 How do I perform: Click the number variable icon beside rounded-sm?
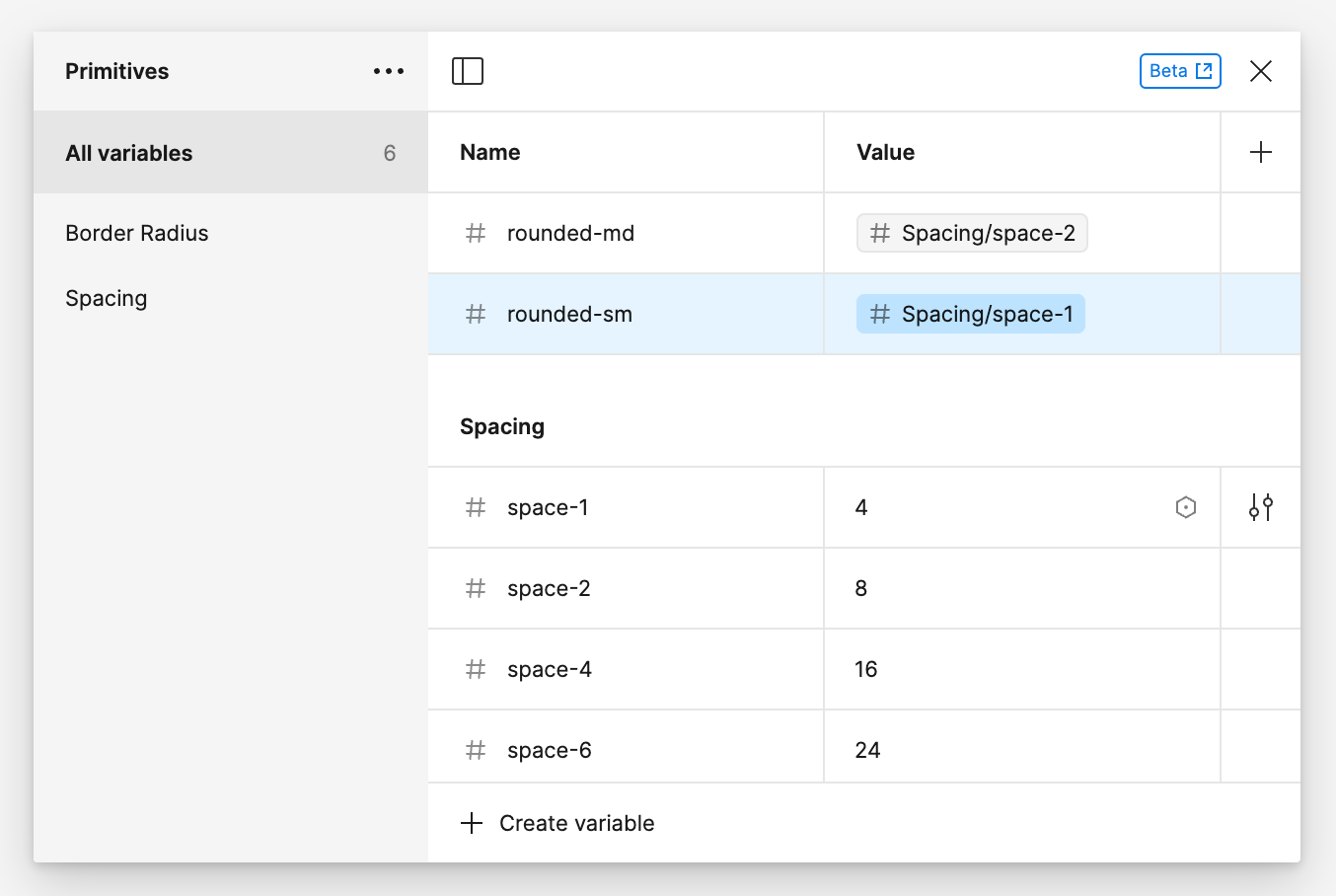(476, 314)
